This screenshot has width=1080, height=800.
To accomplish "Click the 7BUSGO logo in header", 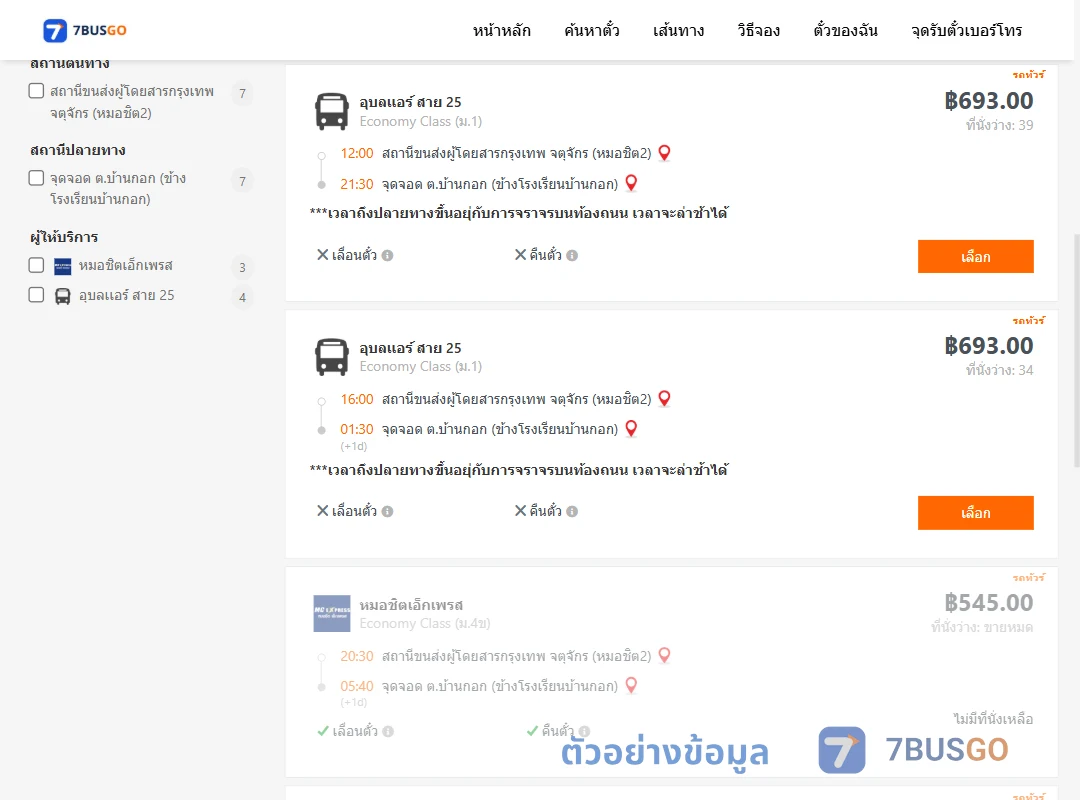I will tap(85, 30).
